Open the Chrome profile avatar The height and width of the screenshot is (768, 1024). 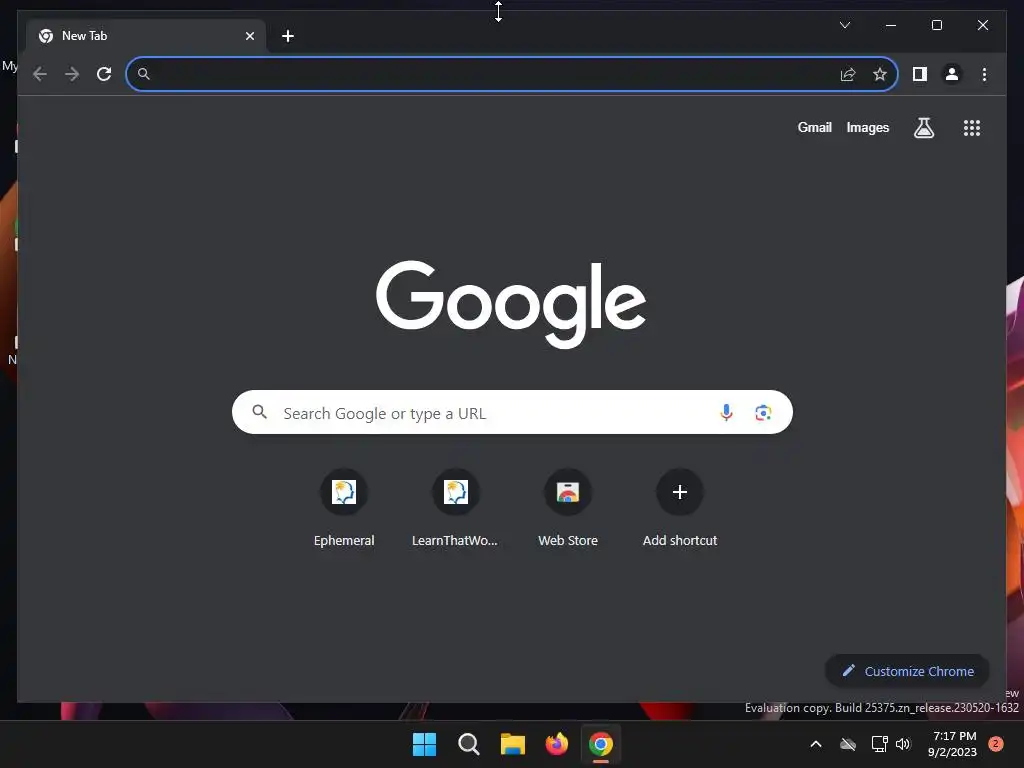[952, 74]
